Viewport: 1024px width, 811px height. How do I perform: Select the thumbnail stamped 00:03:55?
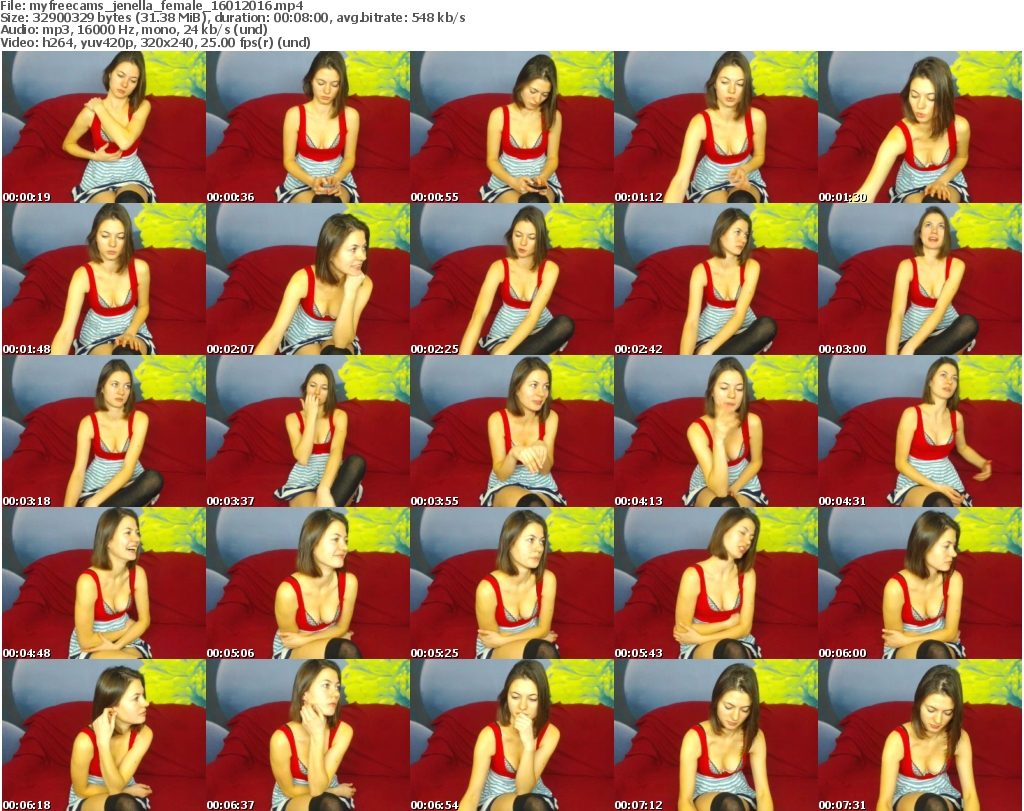tap(512, 432)
